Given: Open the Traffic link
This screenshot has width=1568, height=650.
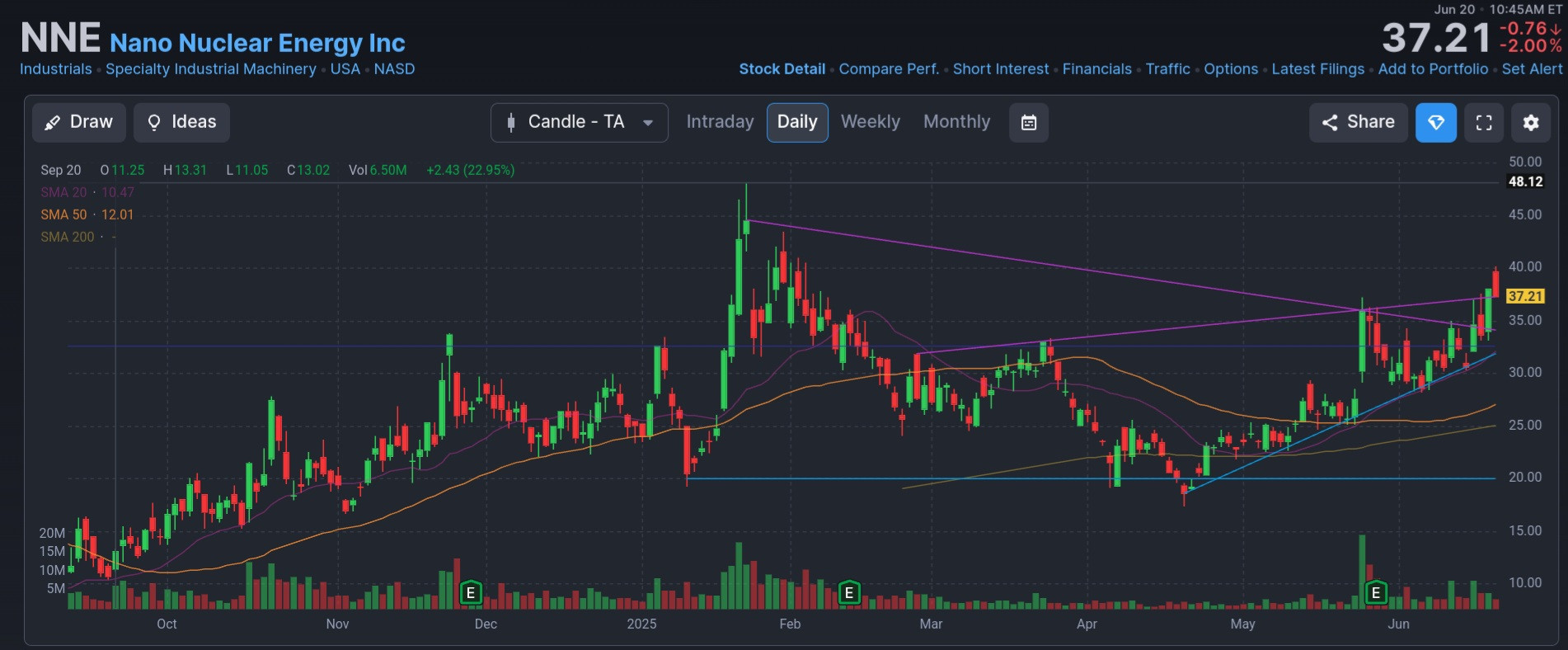Looking at the screenshot, I should click(1168, 69).
